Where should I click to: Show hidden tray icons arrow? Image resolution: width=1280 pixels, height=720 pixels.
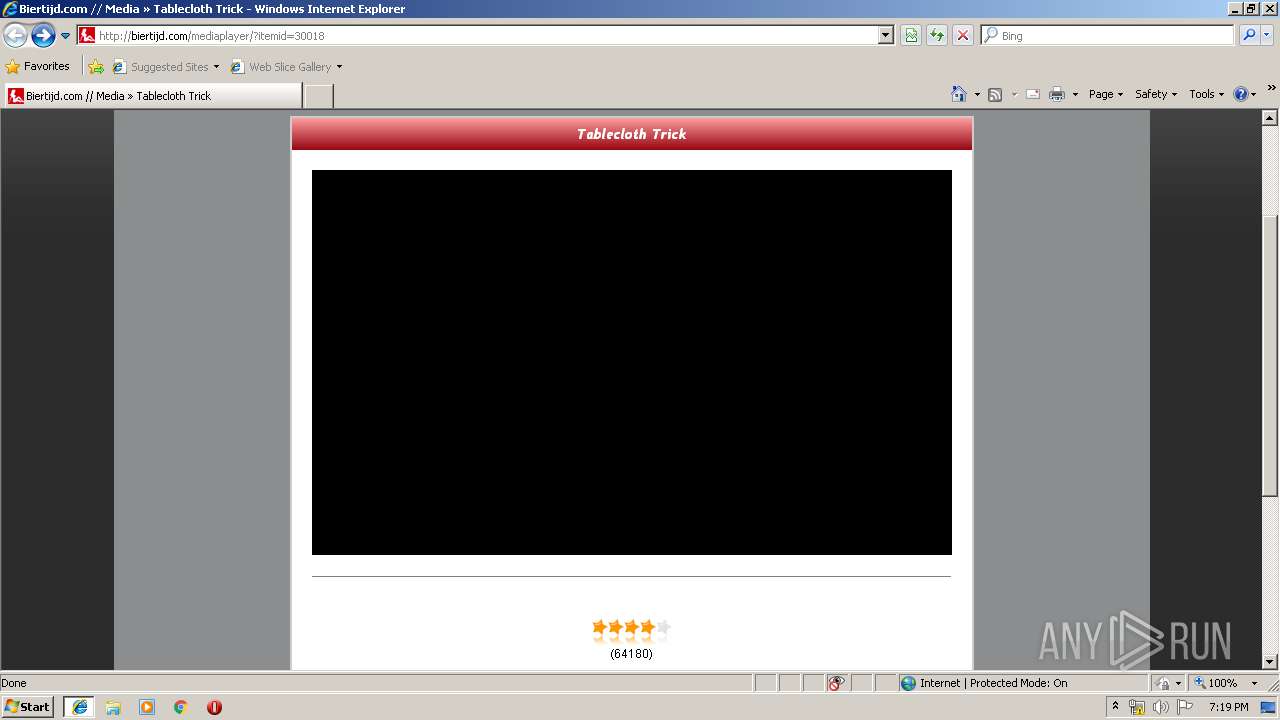[1116, 707]
